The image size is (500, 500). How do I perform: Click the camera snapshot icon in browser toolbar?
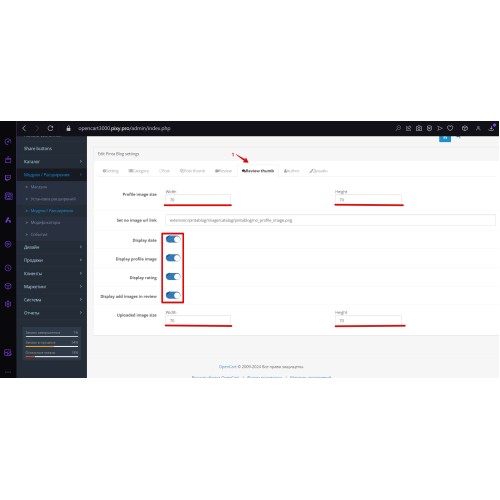tap(419, 128)
